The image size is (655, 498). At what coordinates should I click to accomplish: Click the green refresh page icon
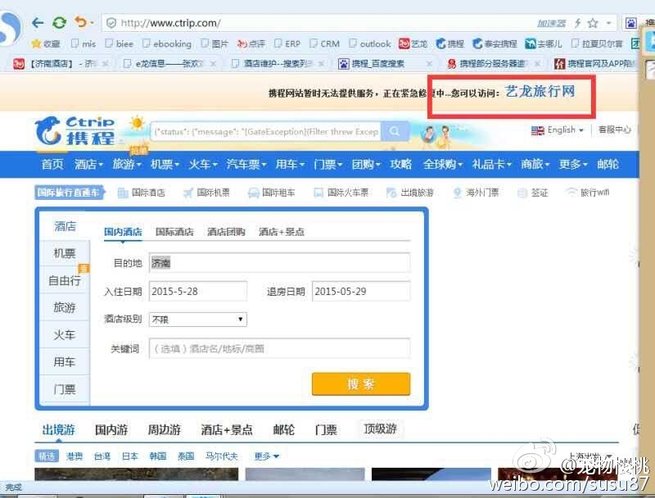pos(60,21)
